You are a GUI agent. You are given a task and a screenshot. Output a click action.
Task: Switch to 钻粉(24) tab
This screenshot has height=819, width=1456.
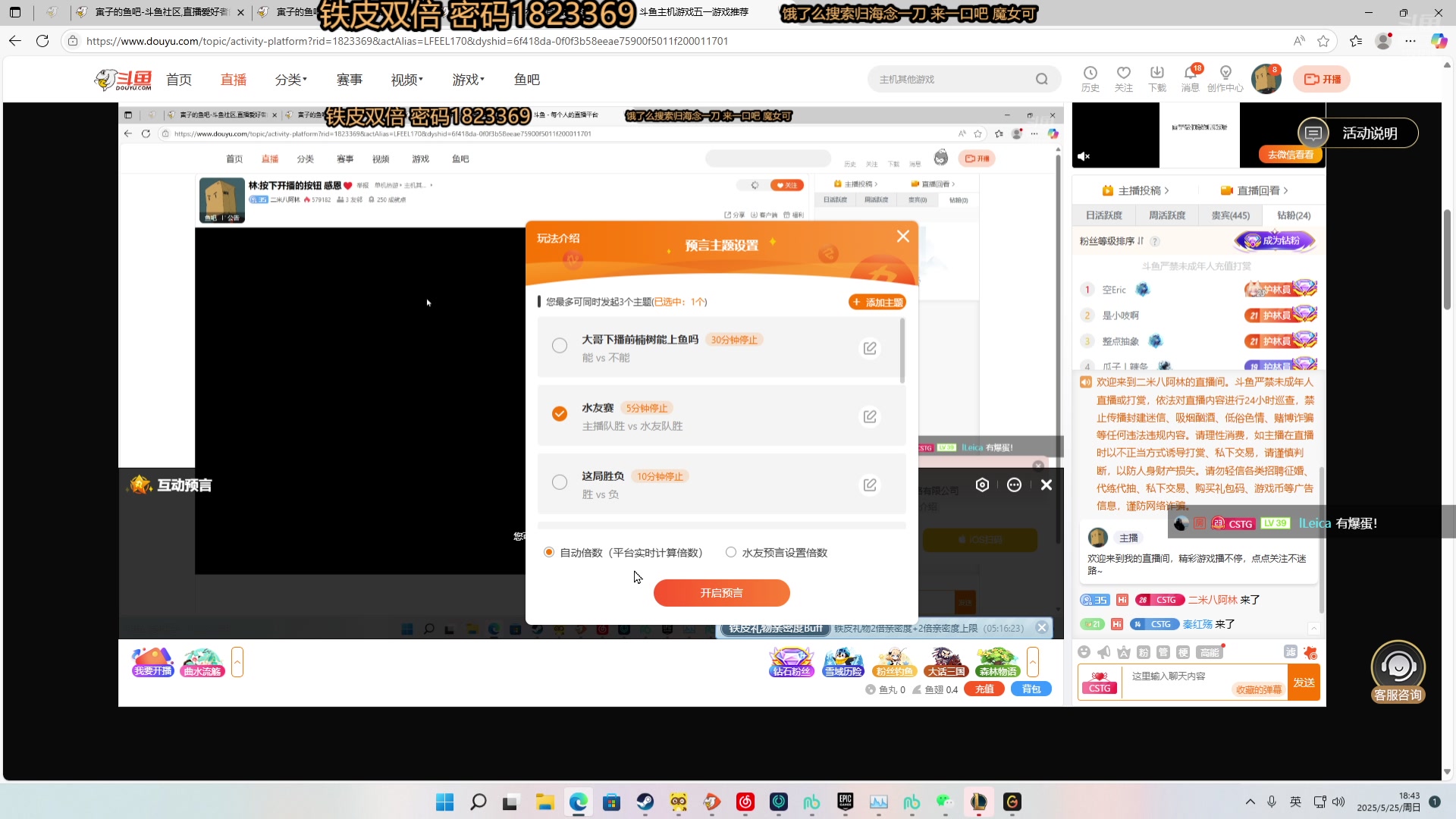click(1293, 215)
